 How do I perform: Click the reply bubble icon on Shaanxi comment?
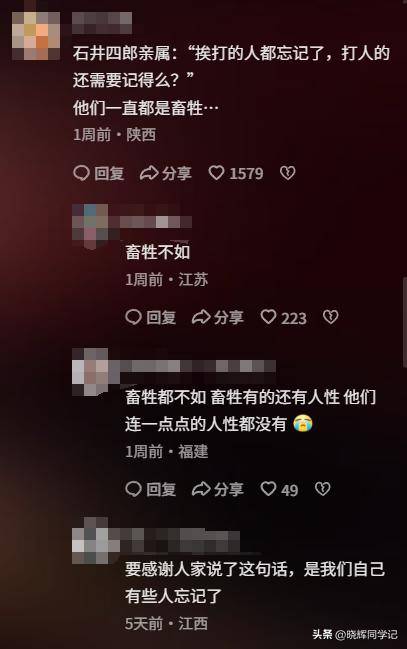pos(81,173)
